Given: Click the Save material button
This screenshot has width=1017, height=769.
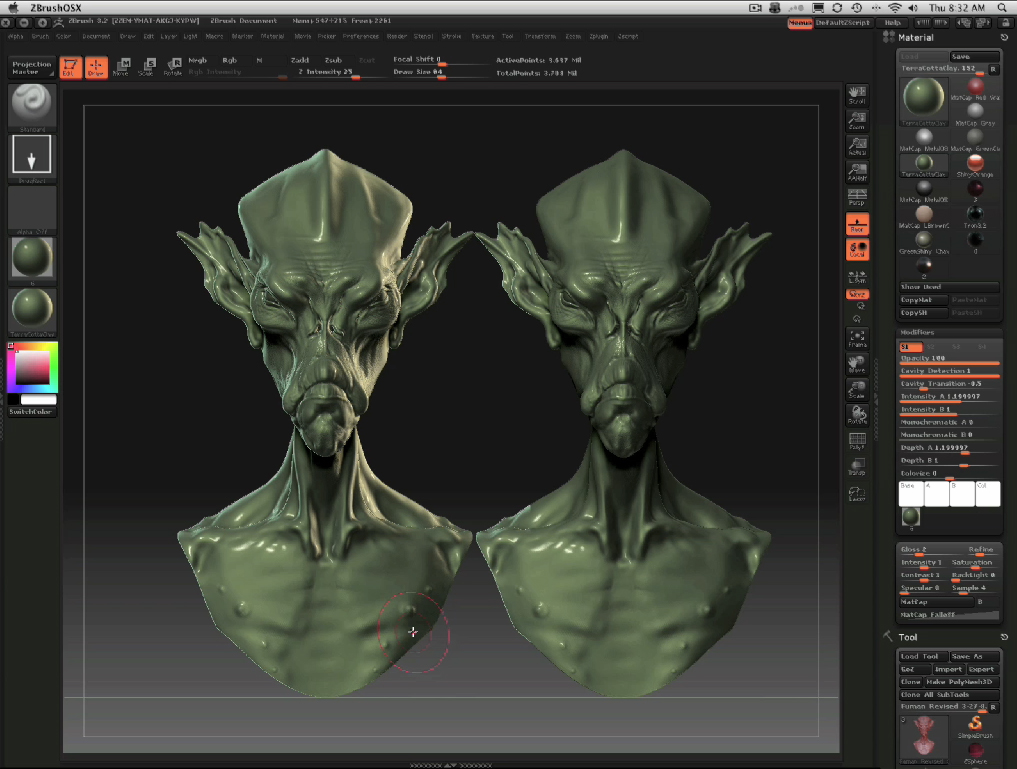Looking at the screenshot, I should pyautogui.click(x=974, y=56).
